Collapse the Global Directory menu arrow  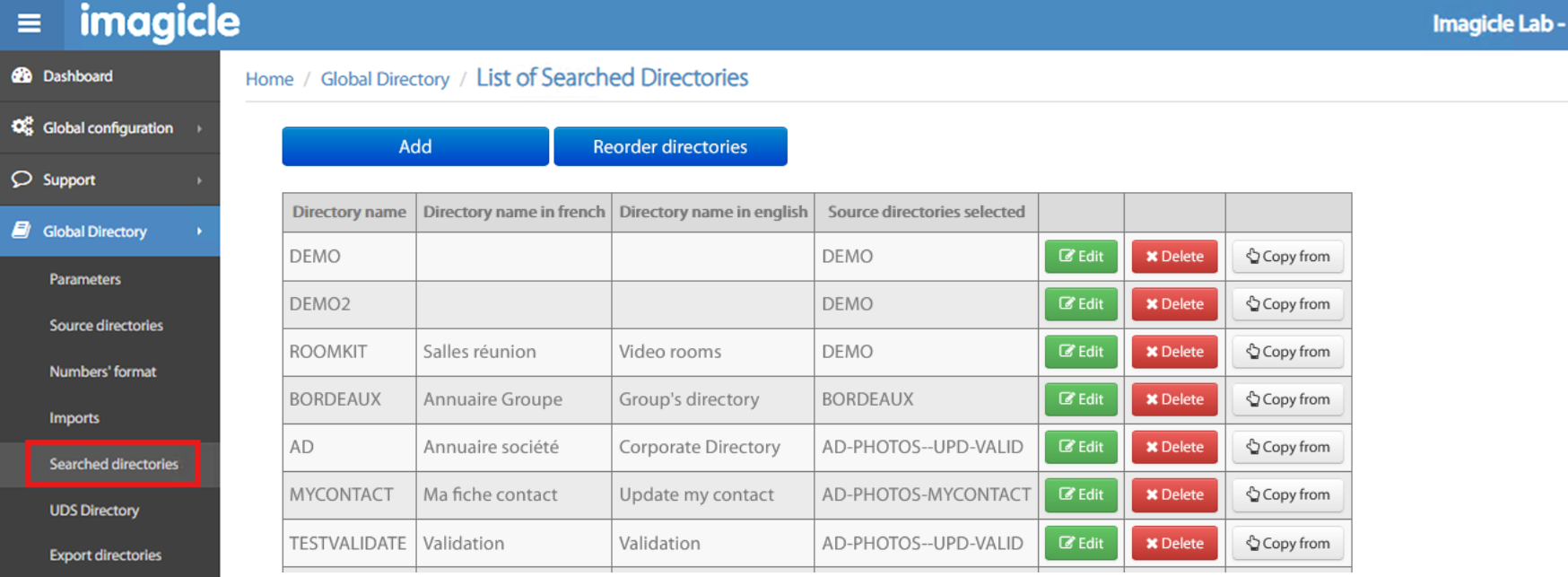(x=199, y=232)
